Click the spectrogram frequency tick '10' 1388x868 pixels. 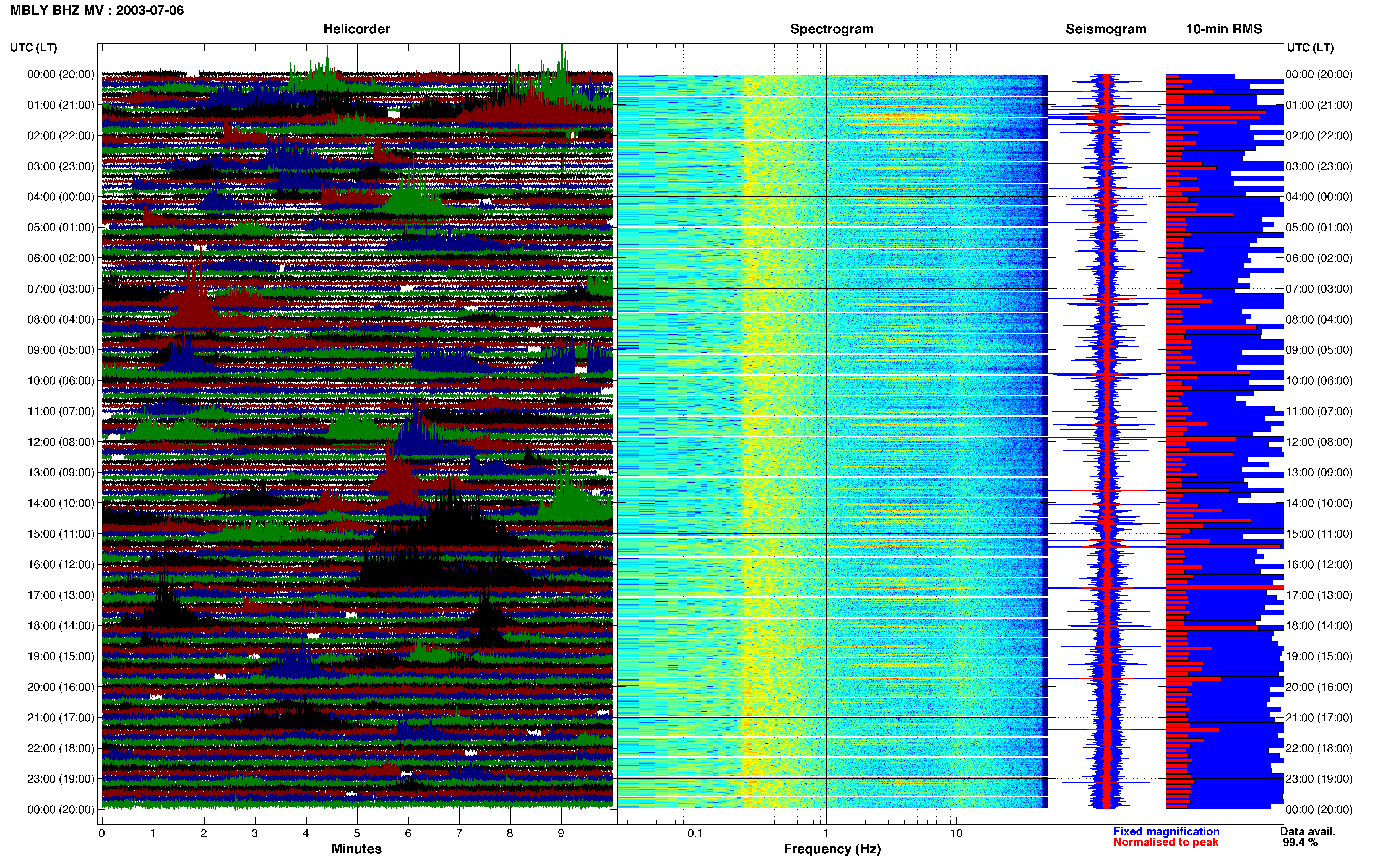[956, 833]
